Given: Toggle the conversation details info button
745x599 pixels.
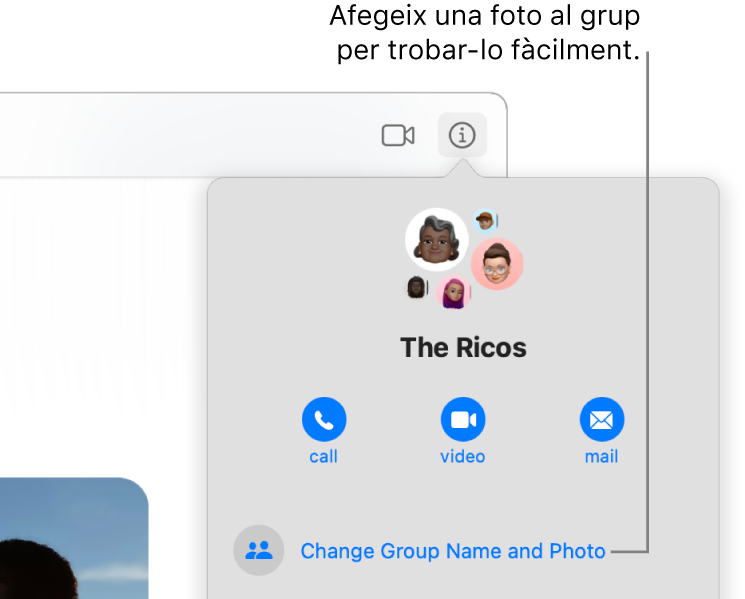Looking at the screenshot, I should pos(462,135).
